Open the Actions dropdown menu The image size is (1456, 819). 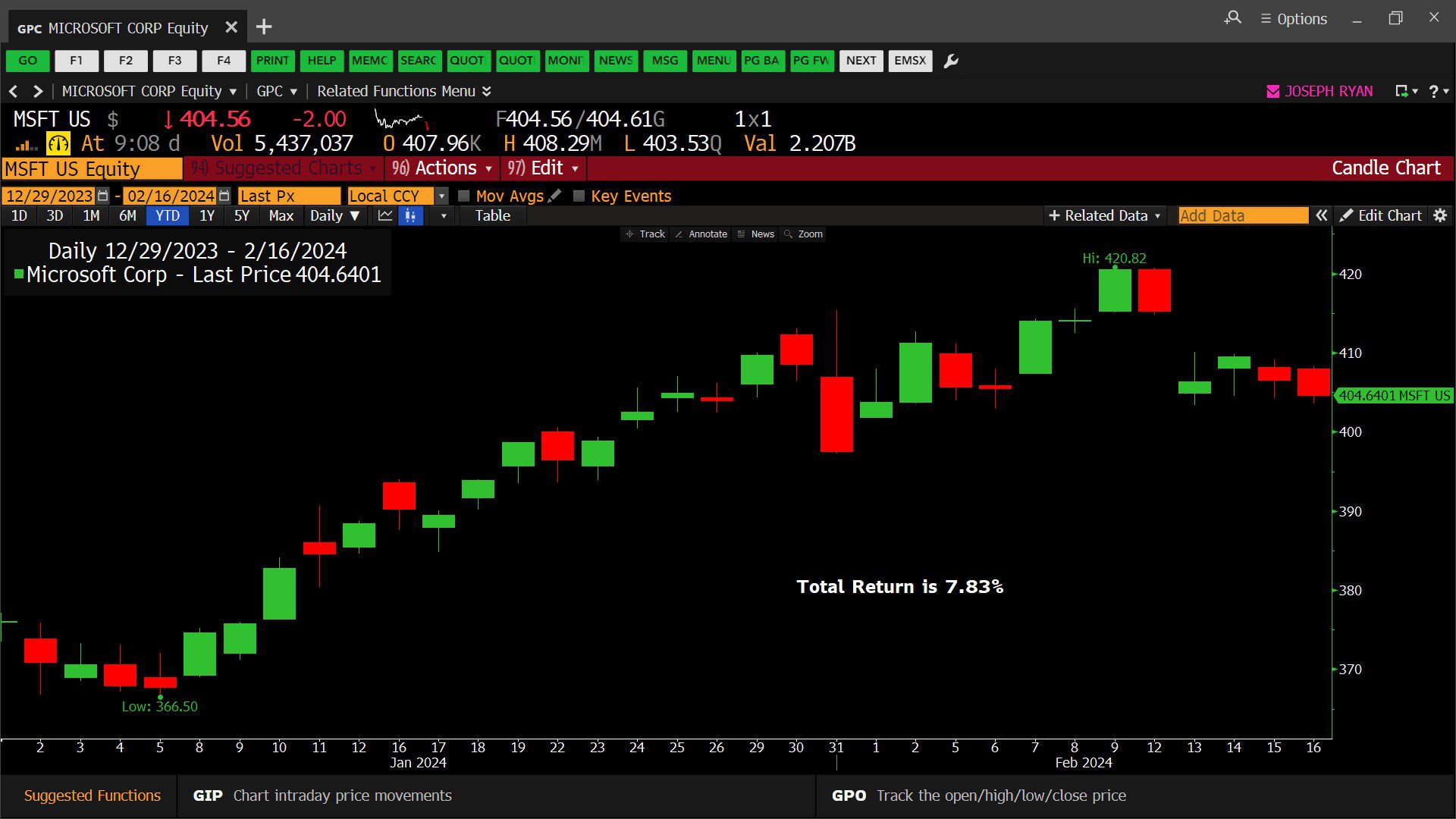tap(442, 168)
